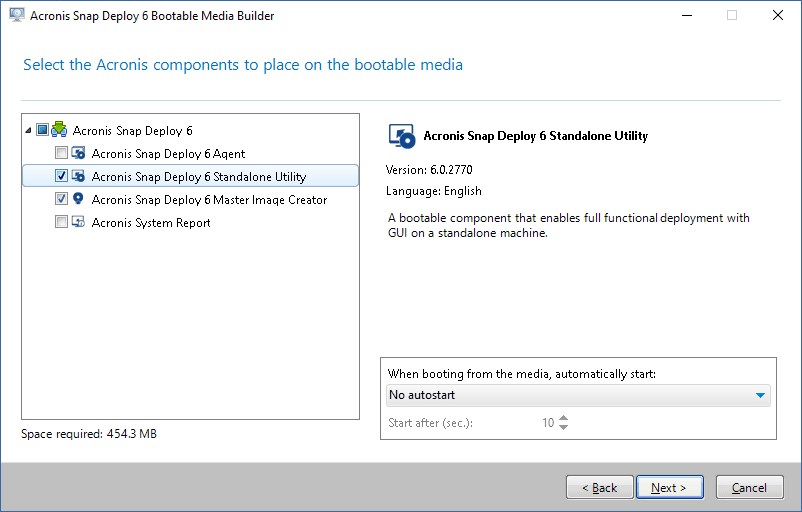Uncheck the Master Image Creator checkbox
802x512 pixels.
pyautogui.click(x=62, y=199)
